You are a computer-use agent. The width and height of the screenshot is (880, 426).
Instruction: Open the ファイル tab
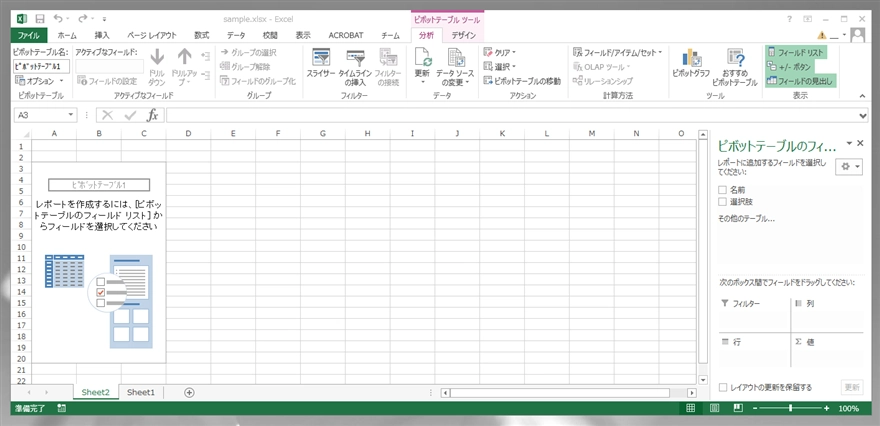point(28,35)
